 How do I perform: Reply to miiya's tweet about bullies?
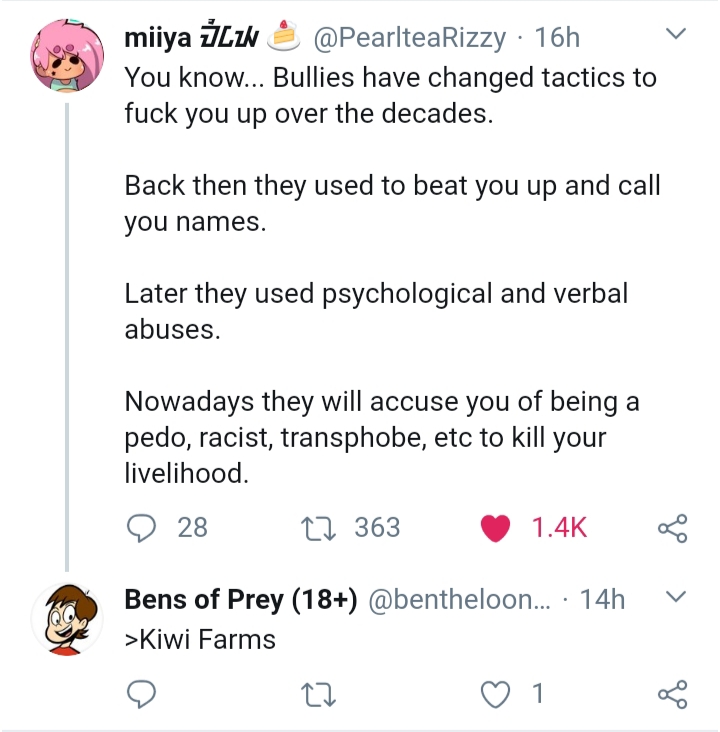tap(141, 528)
